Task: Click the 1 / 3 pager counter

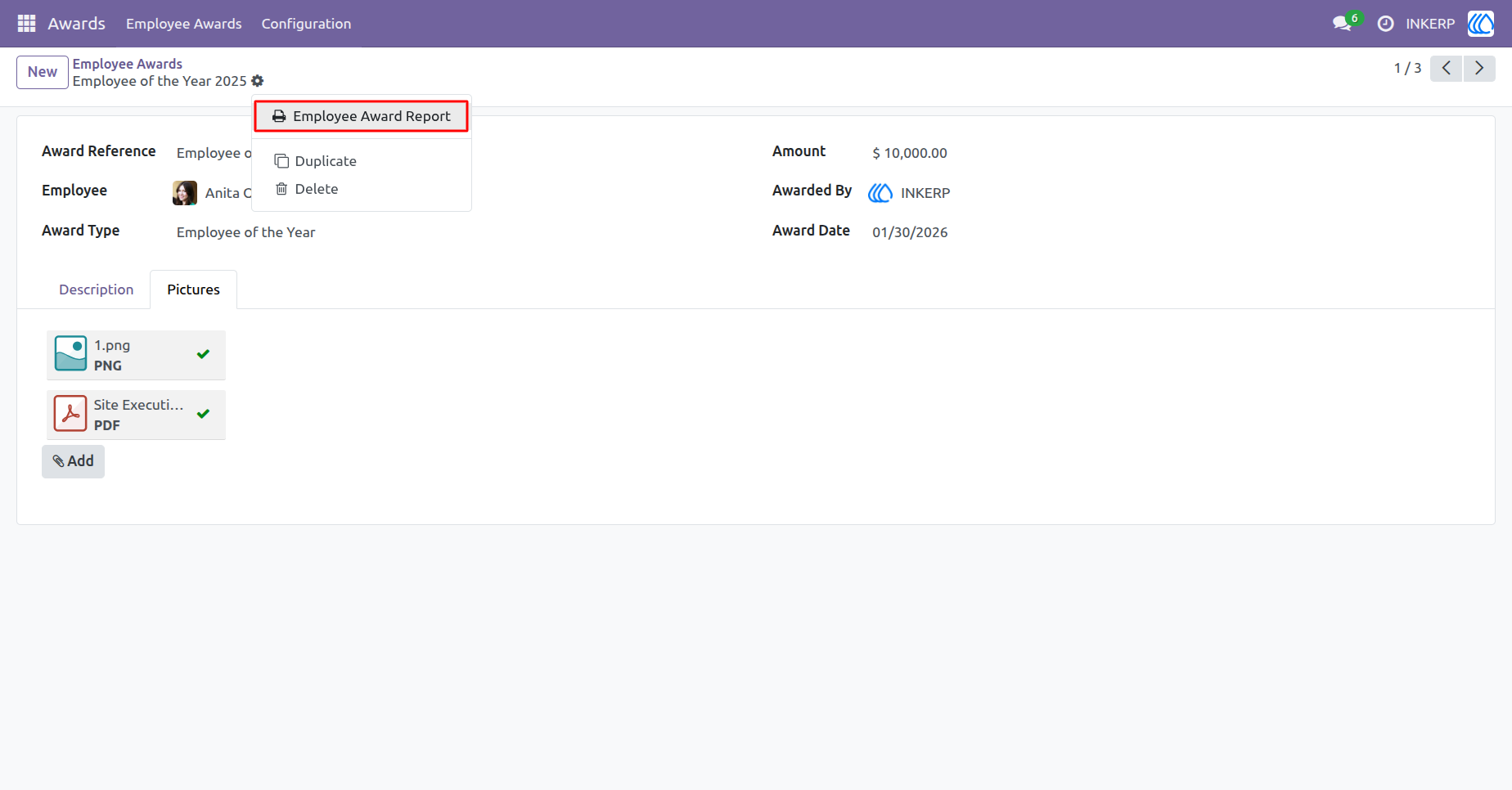Action: click(1407, 69)
